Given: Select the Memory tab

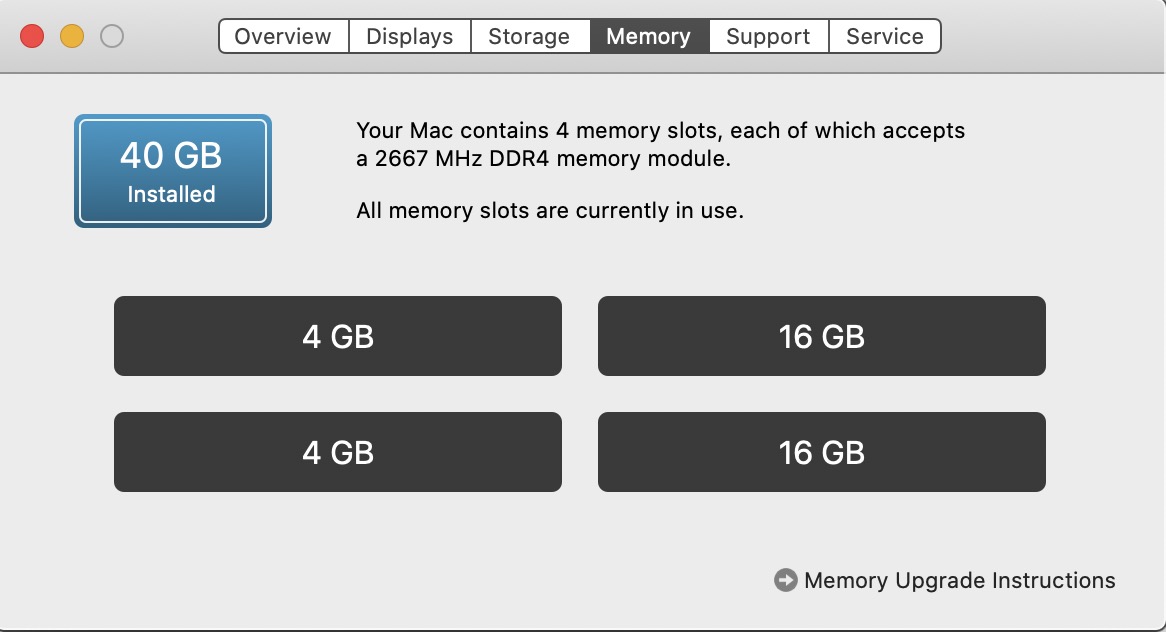Looking at the screenshot, I should coord(648,37).
